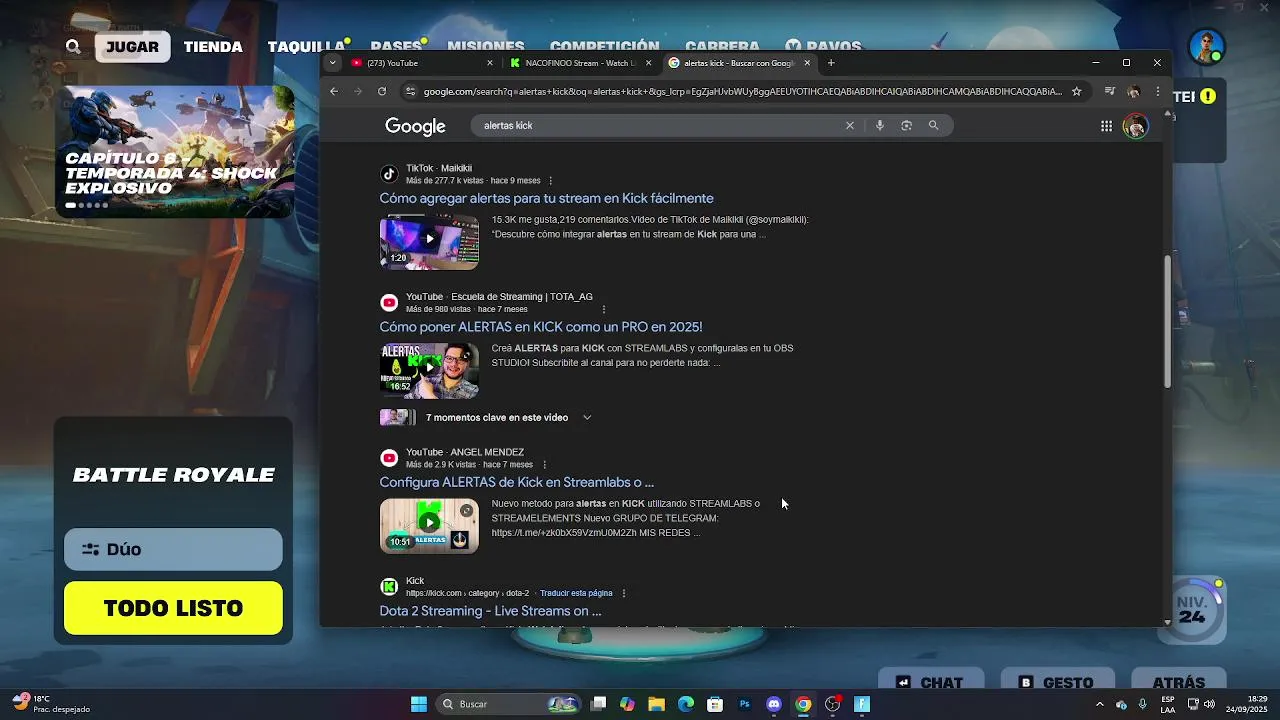
Task: Open OBS Studio from the taskbar
Action: click(832, 704)
